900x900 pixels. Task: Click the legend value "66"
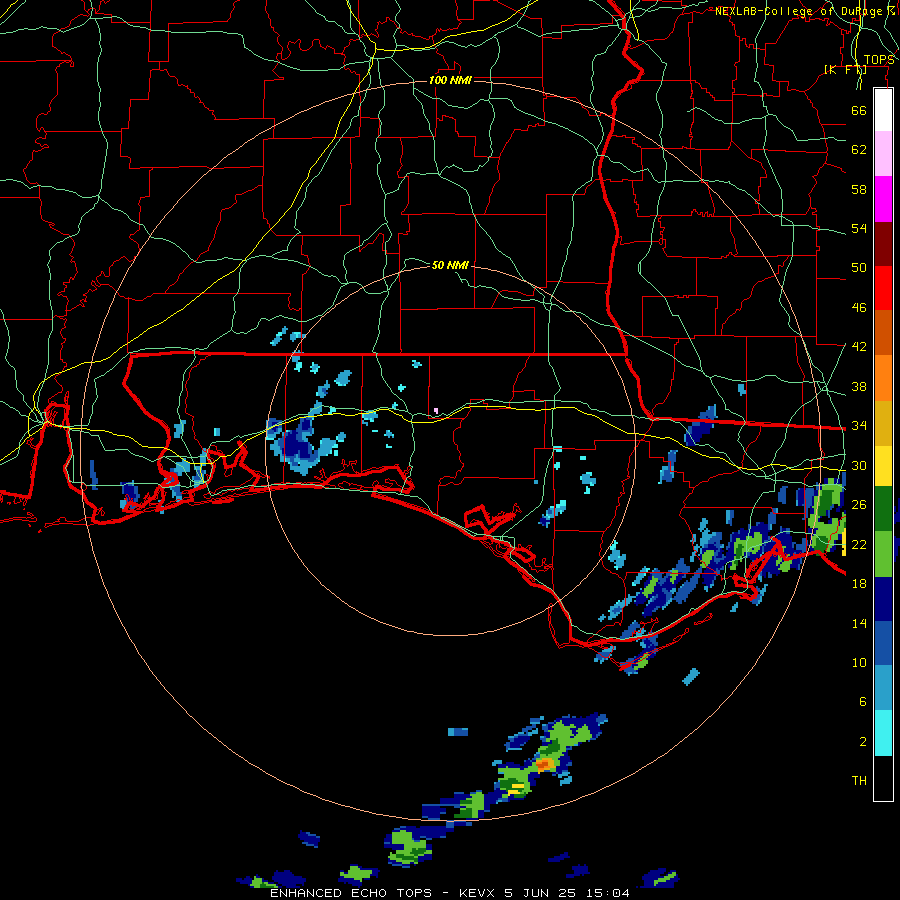pos(859,110)
